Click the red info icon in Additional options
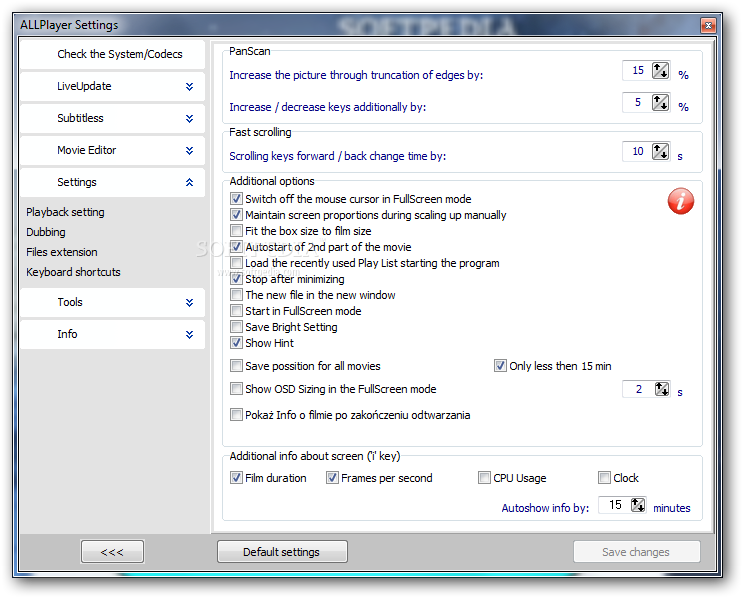This screenshot has height=598, width=743. coord(680,201)
